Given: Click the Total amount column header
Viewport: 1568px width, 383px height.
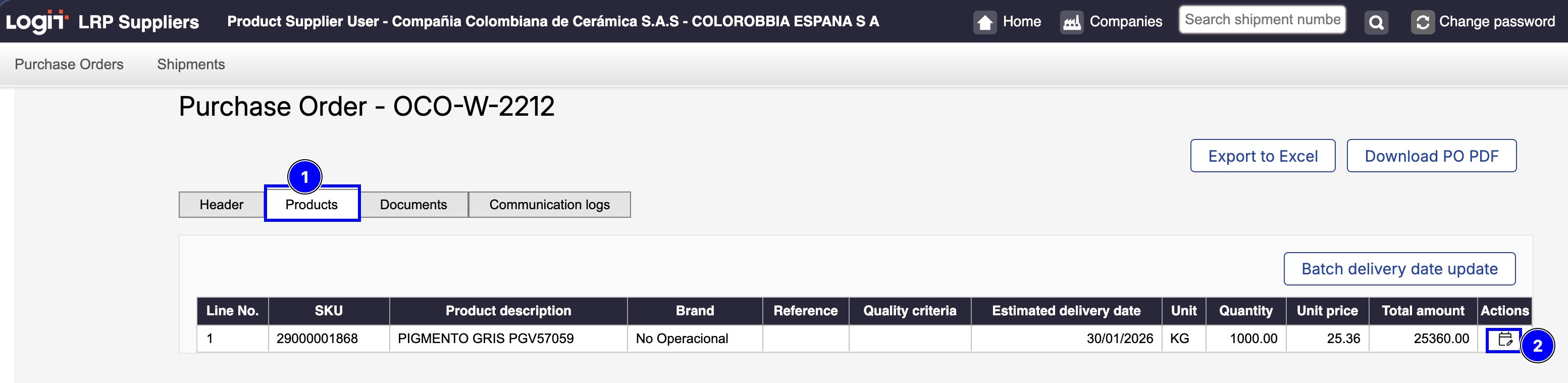Looking at the screenshot, I should [1423, 311].
